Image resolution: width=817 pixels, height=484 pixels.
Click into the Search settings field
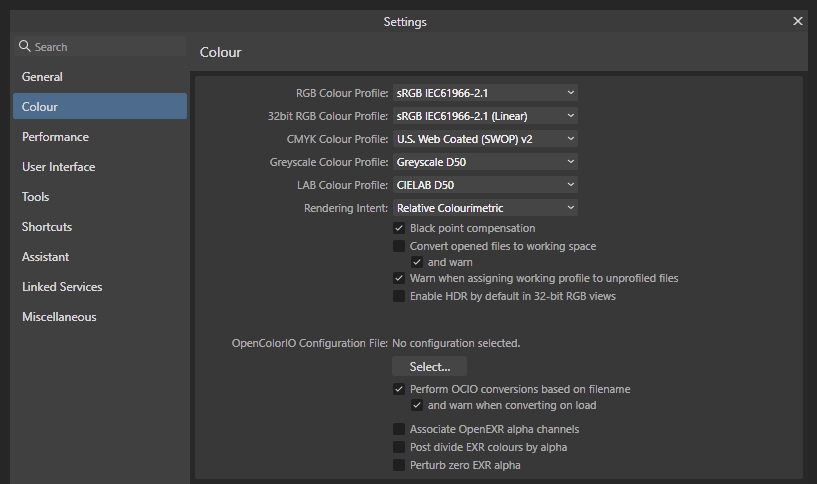100,46
